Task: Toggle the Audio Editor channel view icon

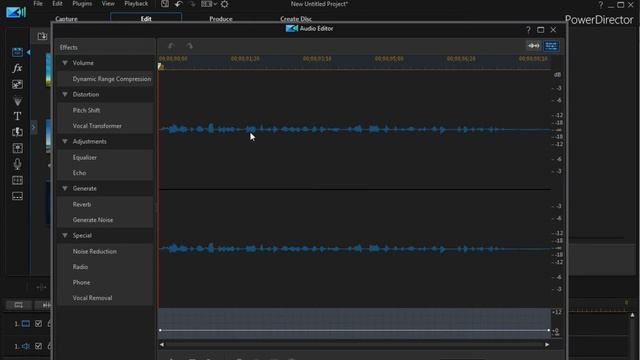Action: [551, 46]
